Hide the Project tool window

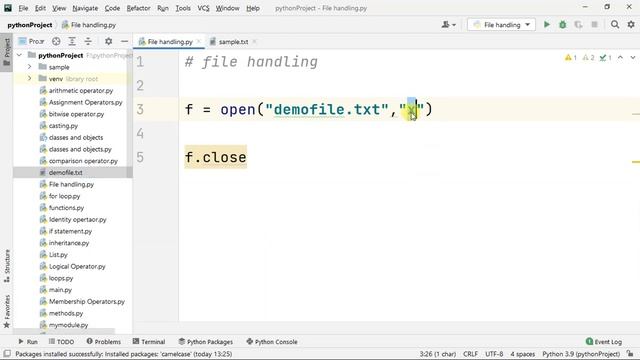[x=124, y=41]
